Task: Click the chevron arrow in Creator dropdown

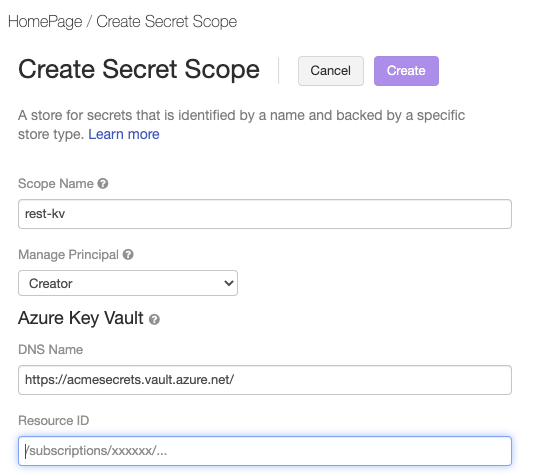Action: 229,283
